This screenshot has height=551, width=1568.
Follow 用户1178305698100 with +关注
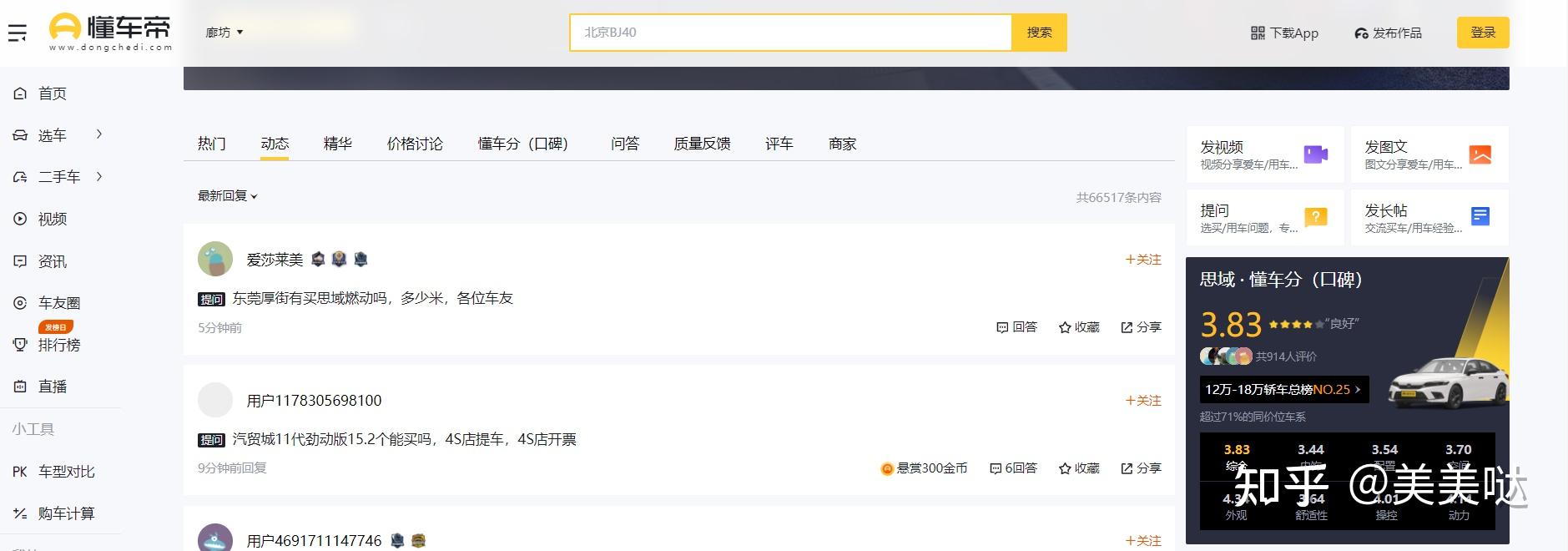point(1143,401)
